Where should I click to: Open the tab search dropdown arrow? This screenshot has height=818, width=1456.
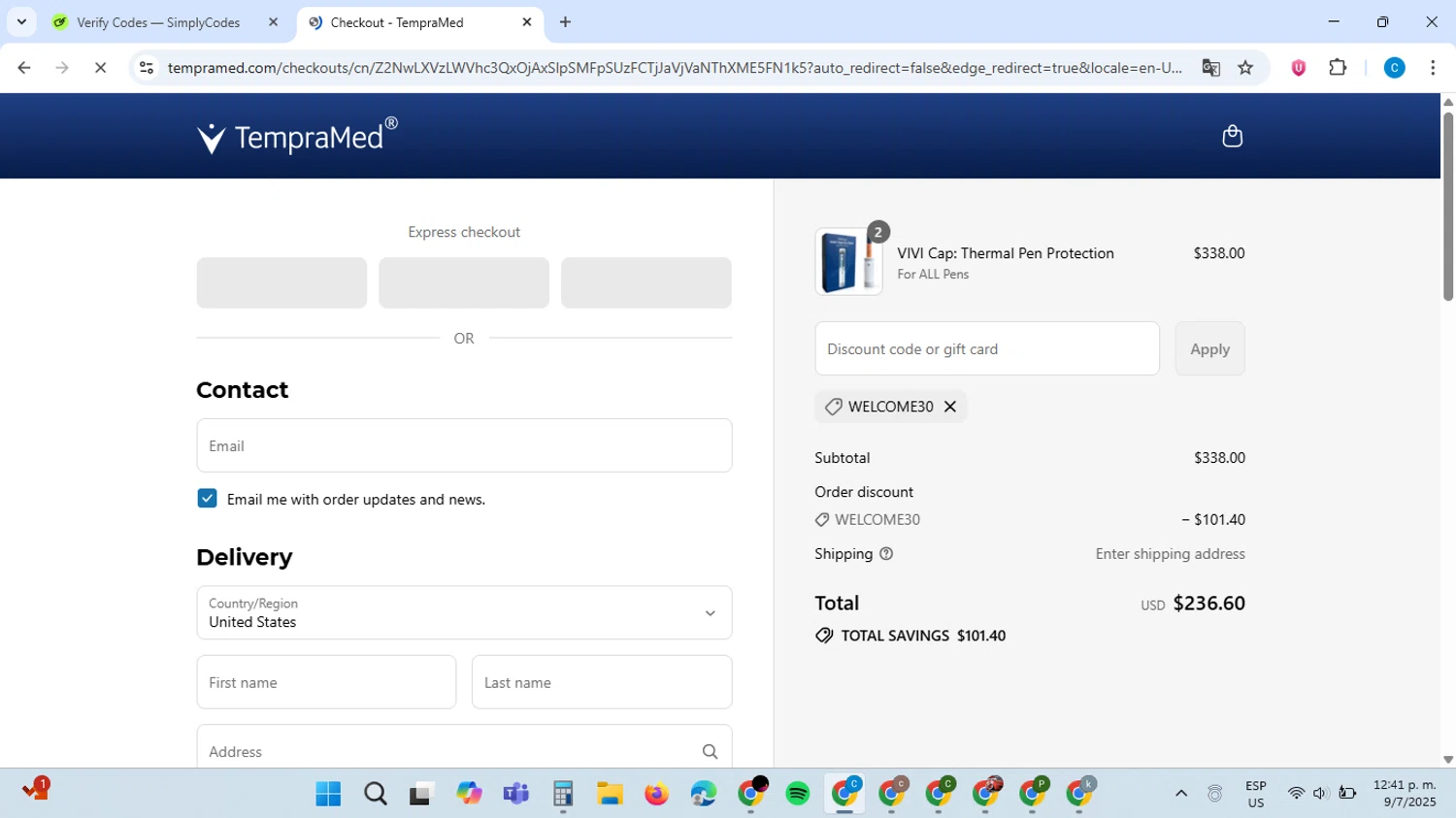(21, 21)
